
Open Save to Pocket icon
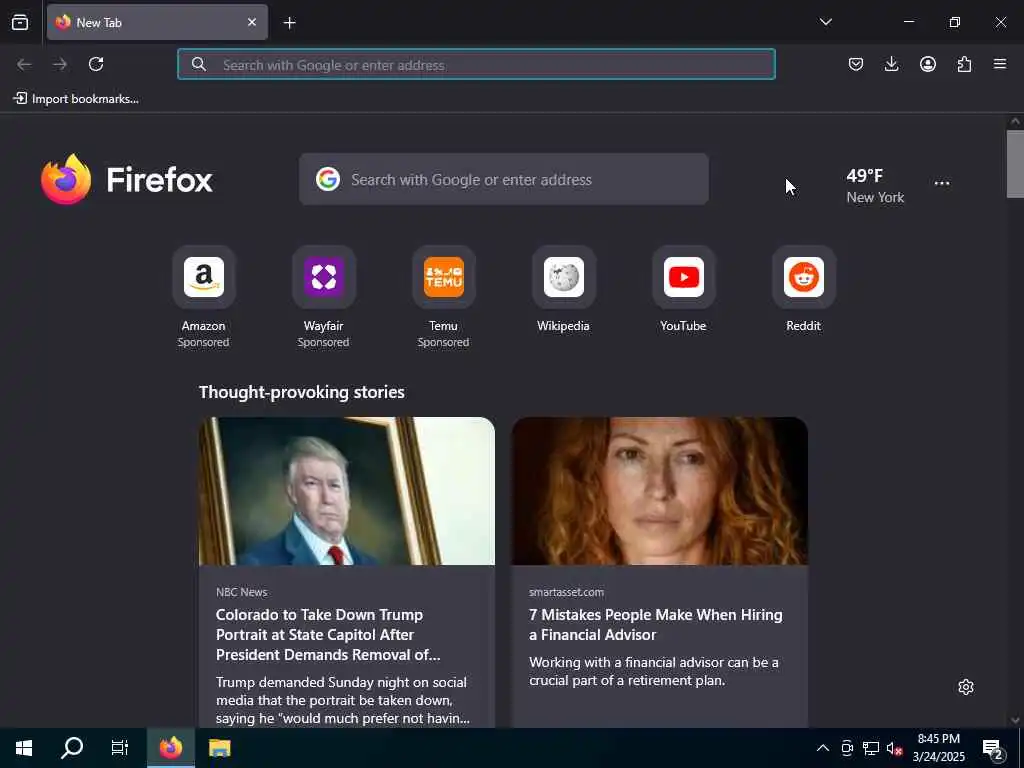856,64
